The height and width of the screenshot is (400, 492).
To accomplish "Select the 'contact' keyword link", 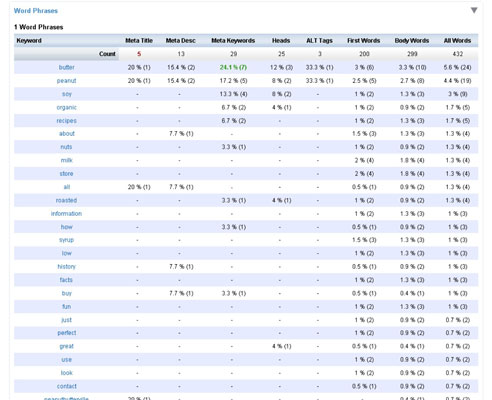I will (x=67, y=386).
